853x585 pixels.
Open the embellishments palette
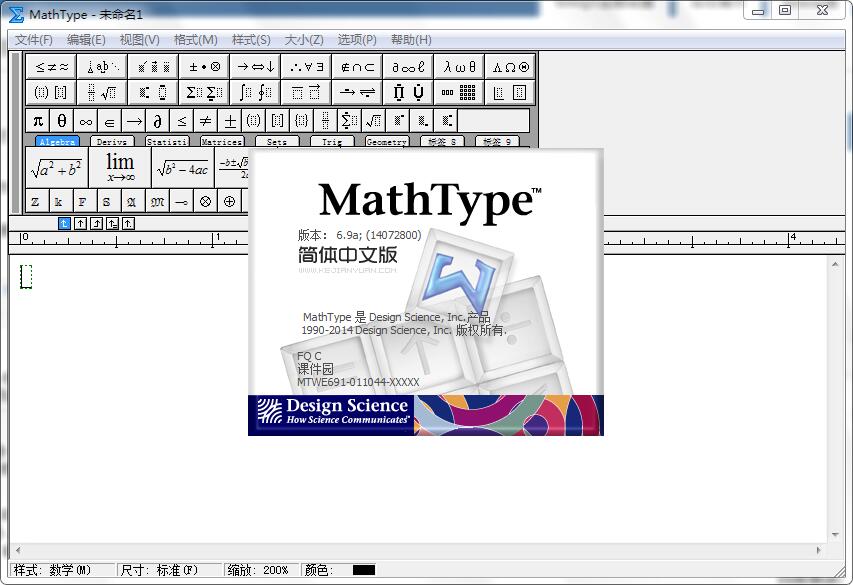point(153,67)
